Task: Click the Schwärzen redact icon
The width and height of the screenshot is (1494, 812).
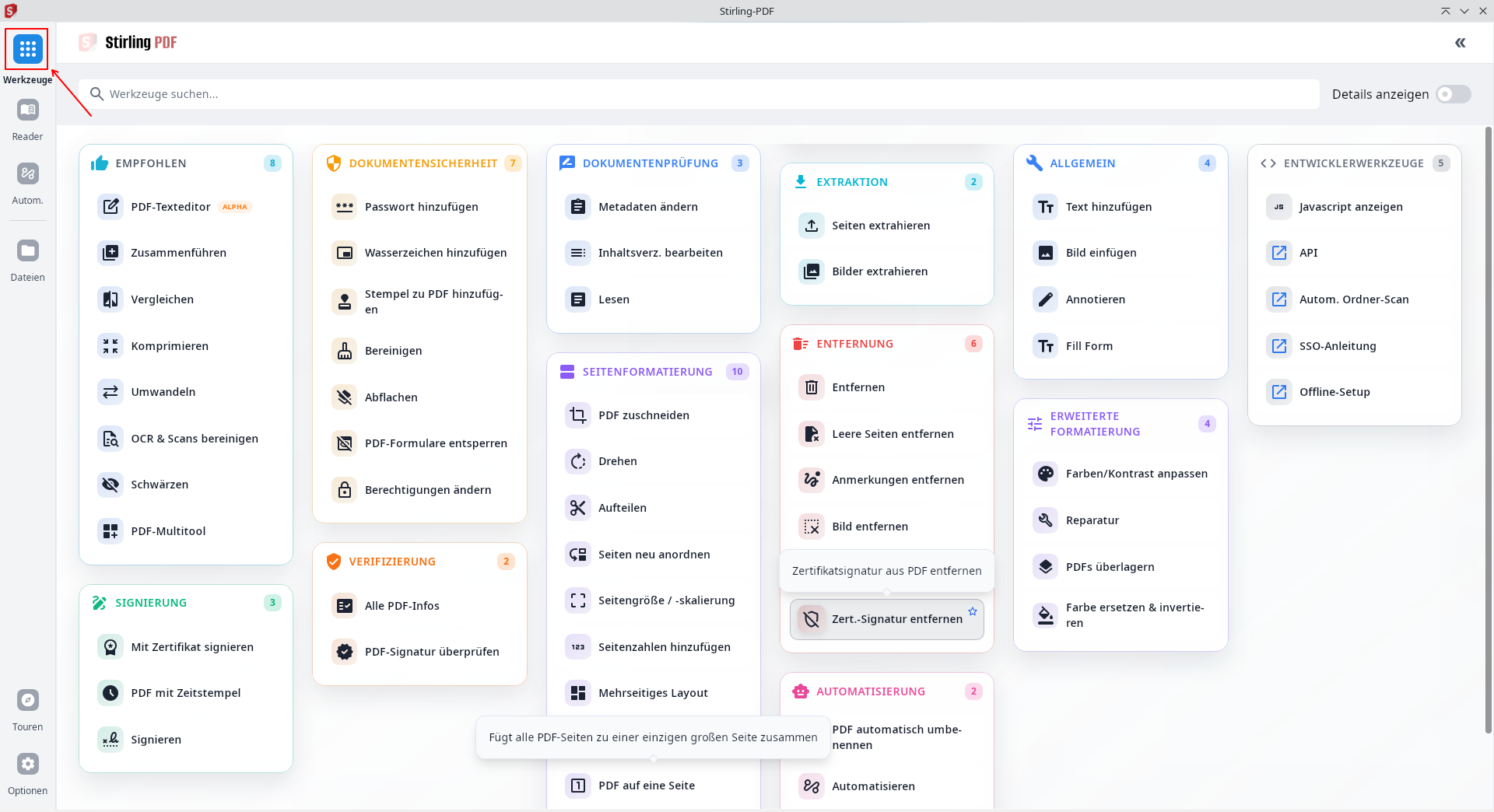Action: click(x=110, y=485)
